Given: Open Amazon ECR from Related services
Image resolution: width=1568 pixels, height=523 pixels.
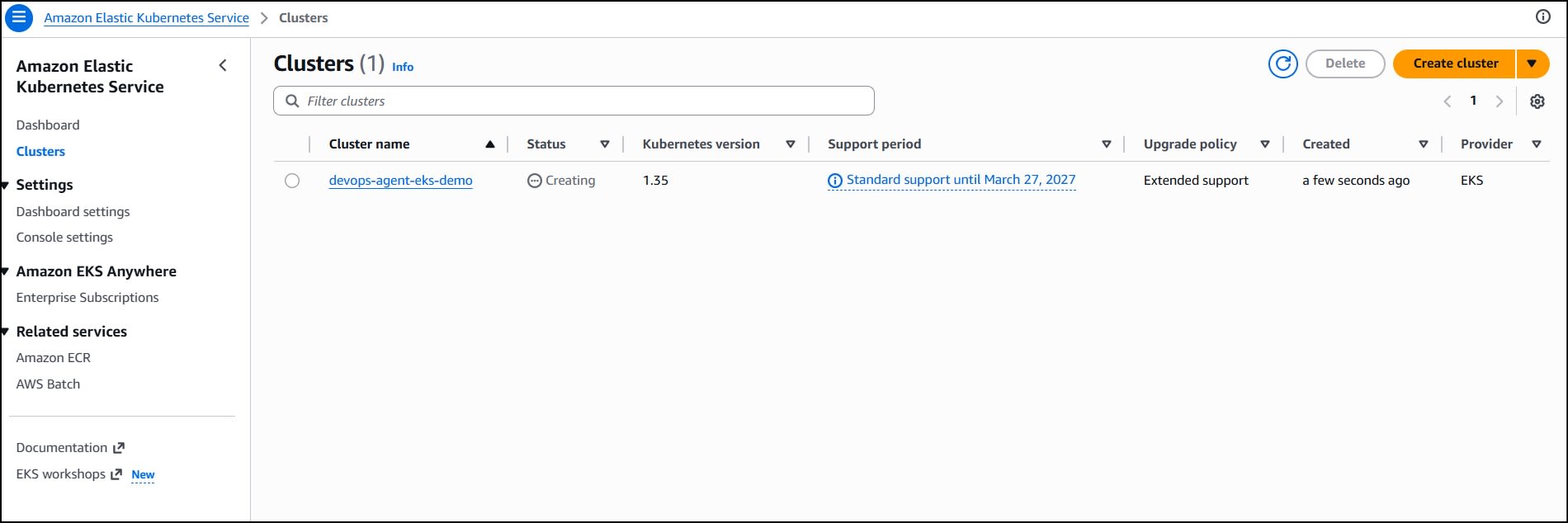Looking at the screenshot, I should 54,358.
